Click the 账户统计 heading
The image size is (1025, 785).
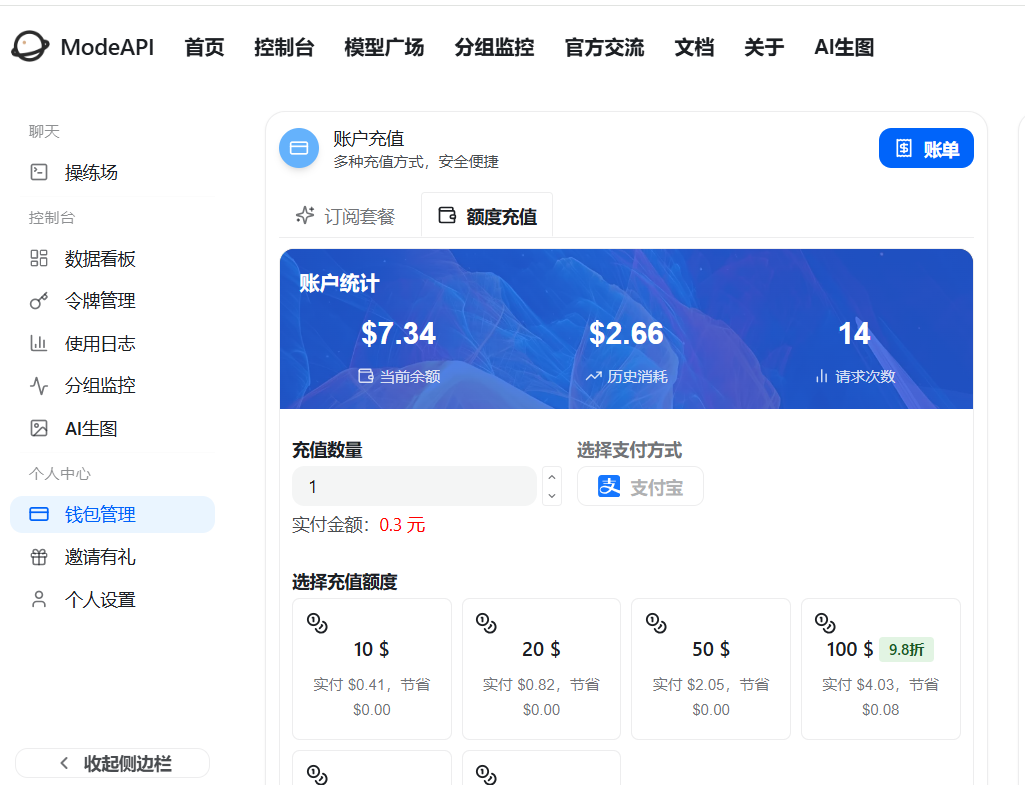point(339,284)
